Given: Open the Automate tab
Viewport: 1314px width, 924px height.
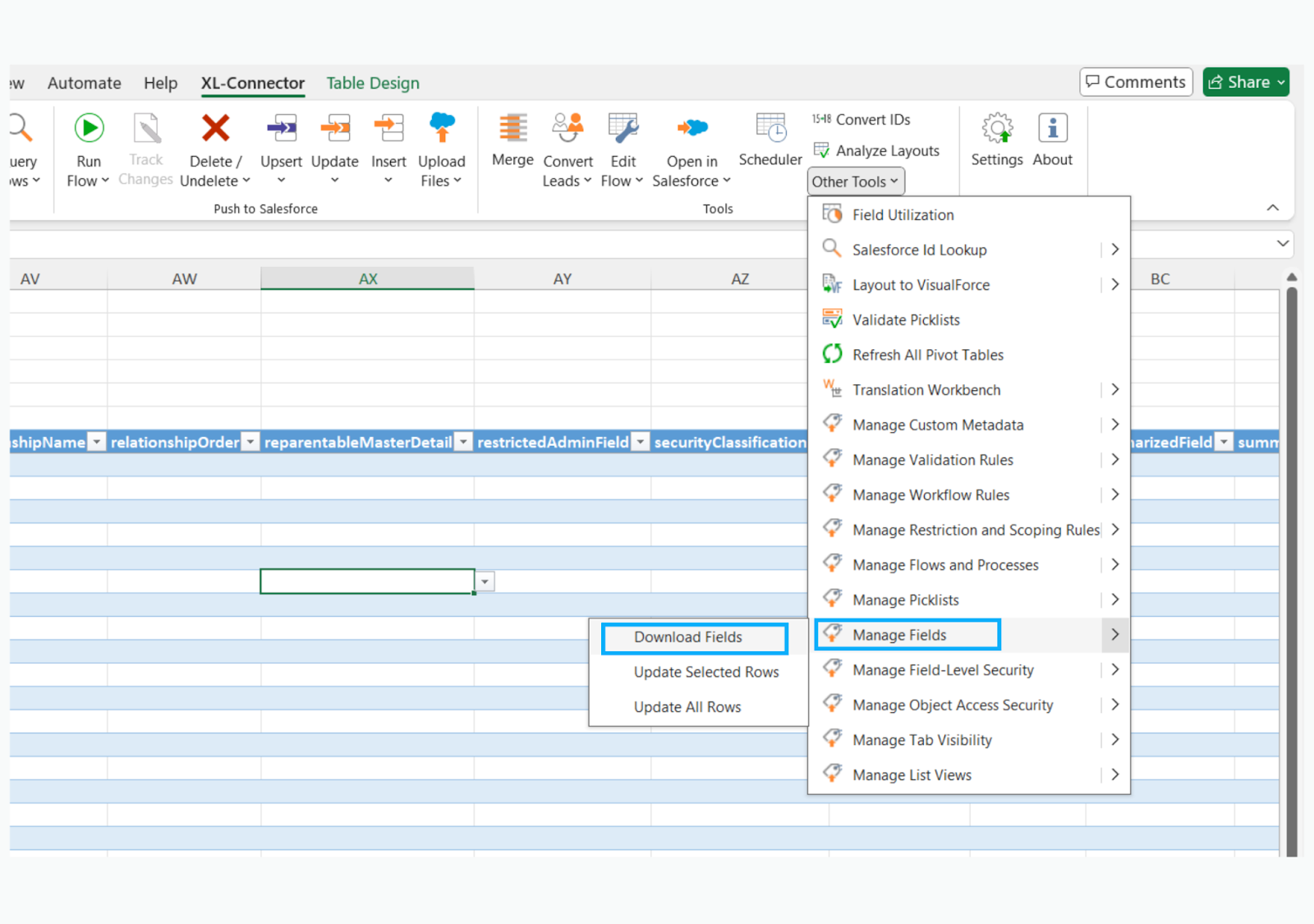Looking at the screenshot, I should 85,83.
